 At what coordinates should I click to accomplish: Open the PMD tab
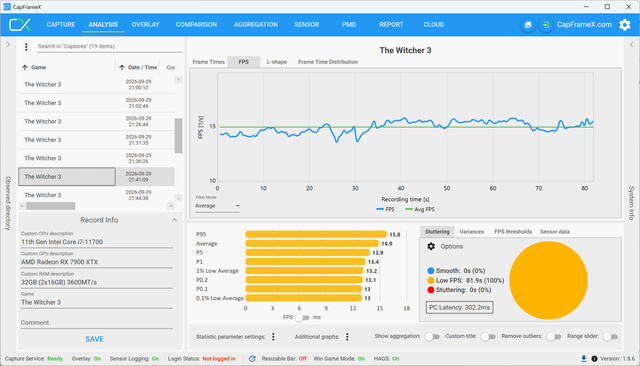[x=349, y=24]
